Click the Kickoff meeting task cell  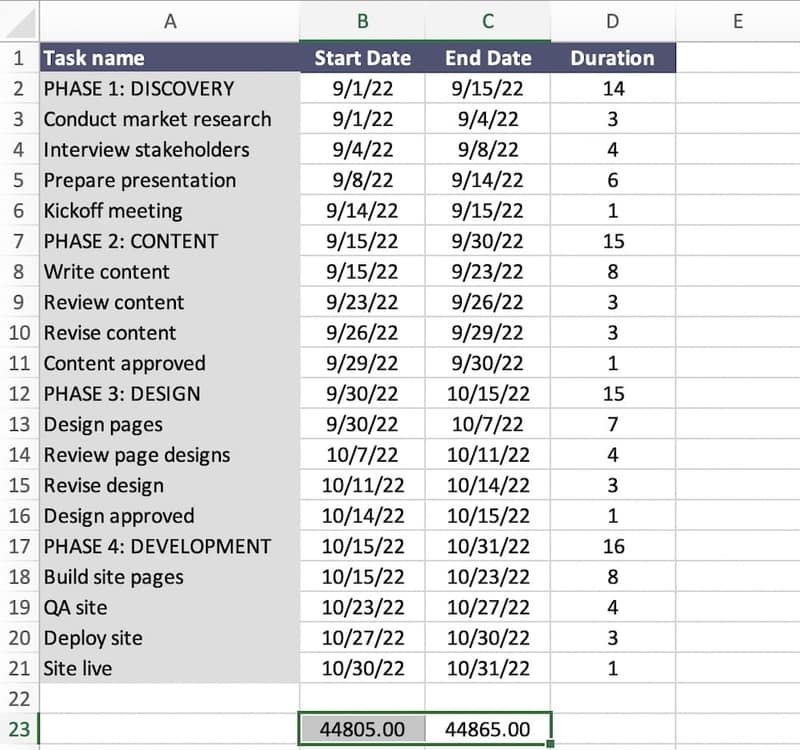[168, 211]
